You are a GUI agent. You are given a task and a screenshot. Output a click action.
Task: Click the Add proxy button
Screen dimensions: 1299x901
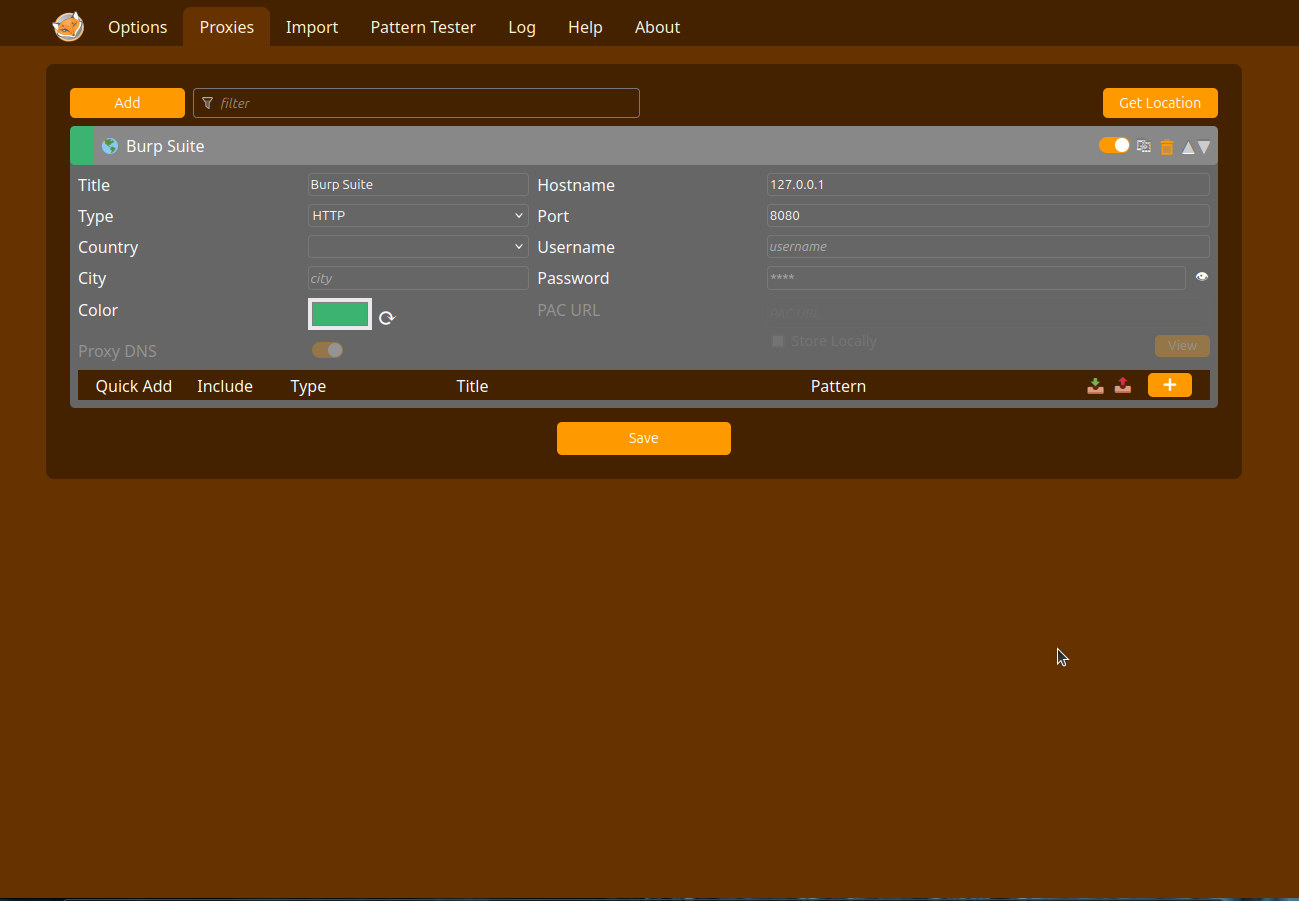click(127, 103)
